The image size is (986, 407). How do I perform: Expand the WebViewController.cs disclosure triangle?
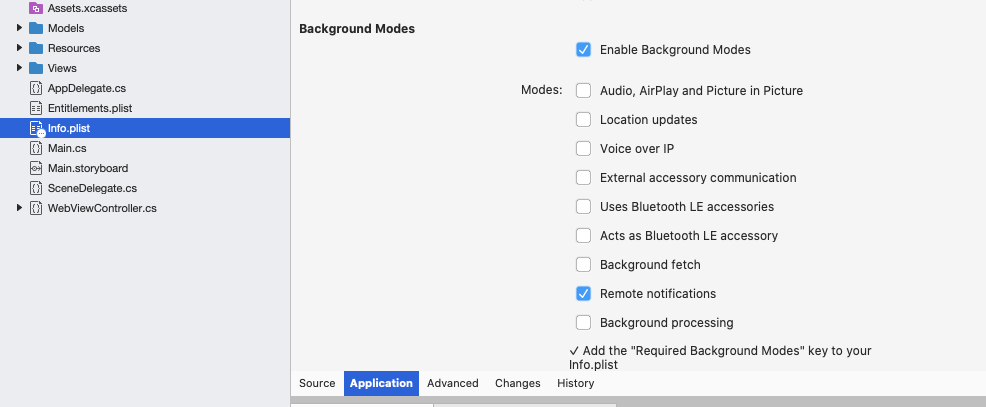(x=19, y=208)
